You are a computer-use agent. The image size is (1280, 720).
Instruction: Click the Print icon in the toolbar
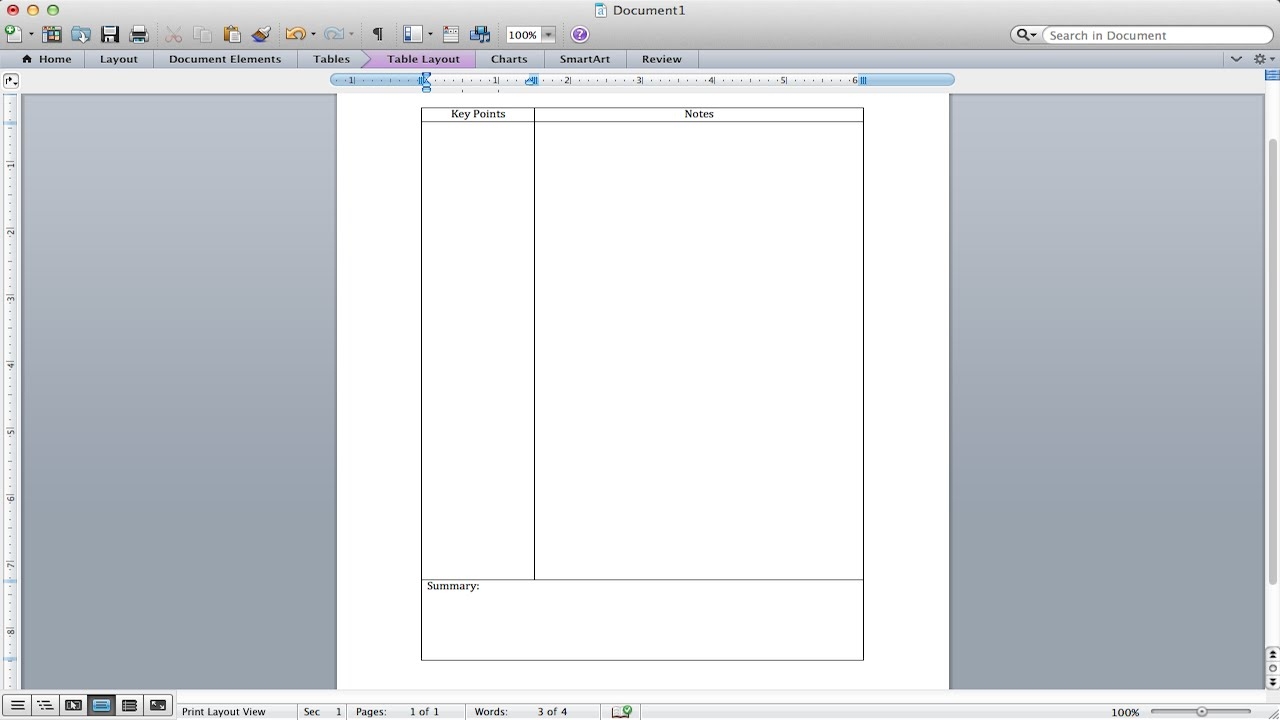pos(139,34)
